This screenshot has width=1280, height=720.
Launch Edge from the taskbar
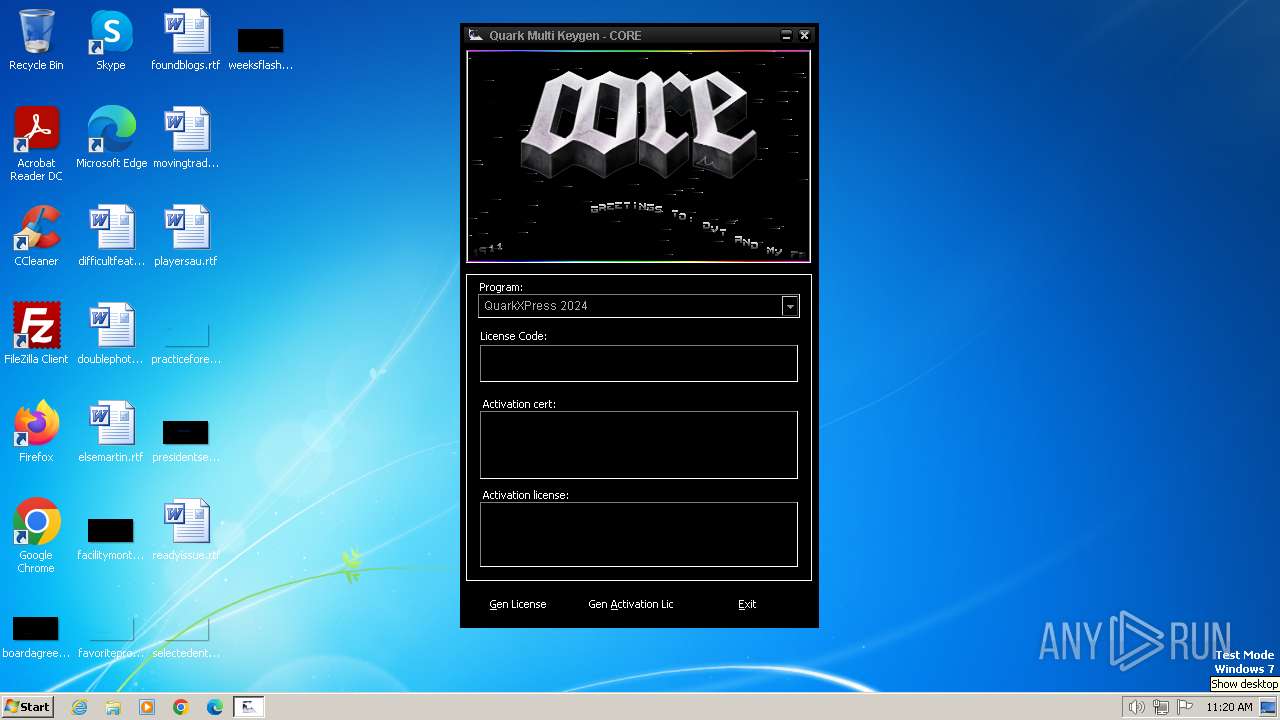(215, 707)
